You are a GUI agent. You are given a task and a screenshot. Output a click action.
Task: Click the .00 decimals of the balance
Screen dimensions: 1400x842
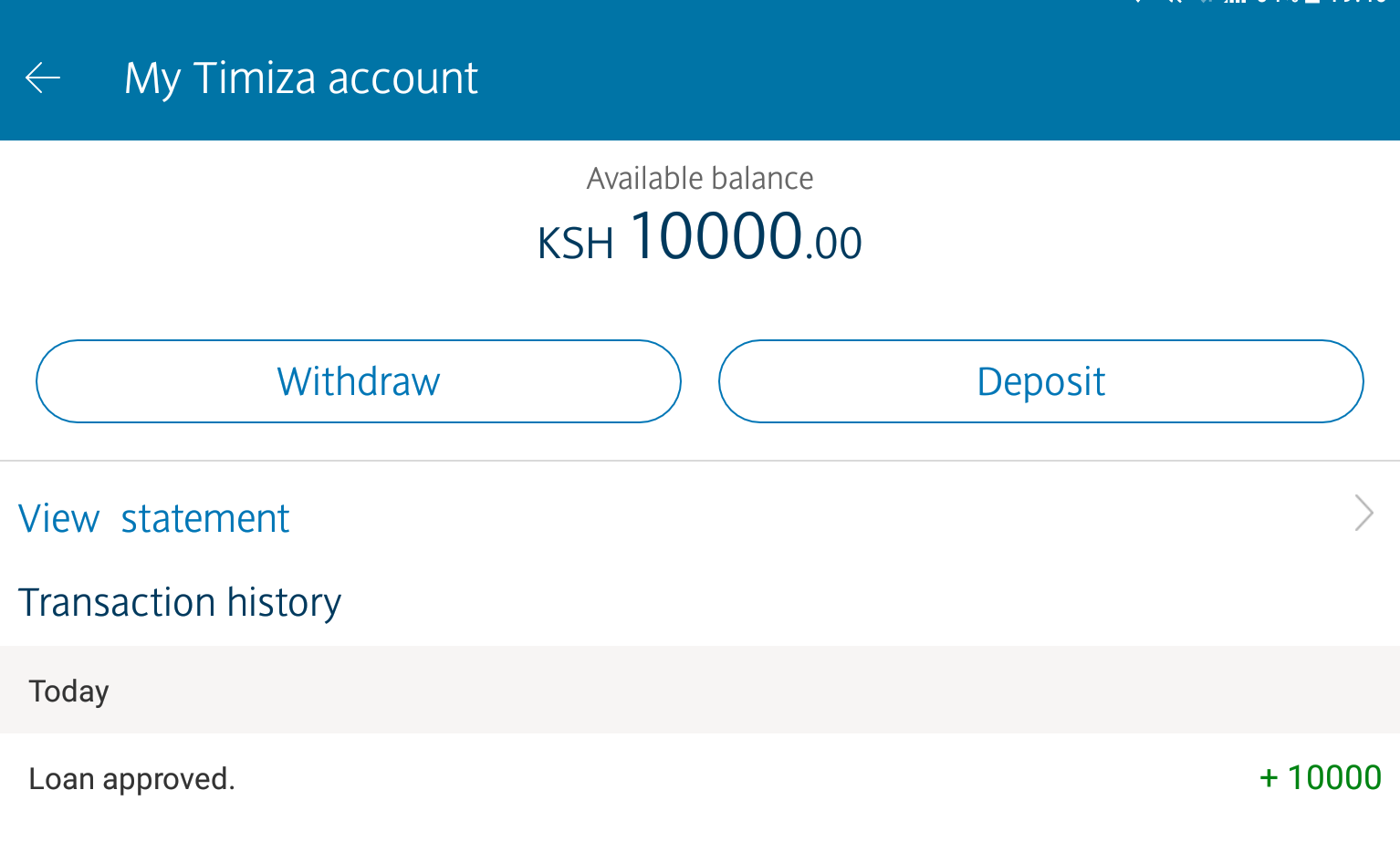(834, 244)
